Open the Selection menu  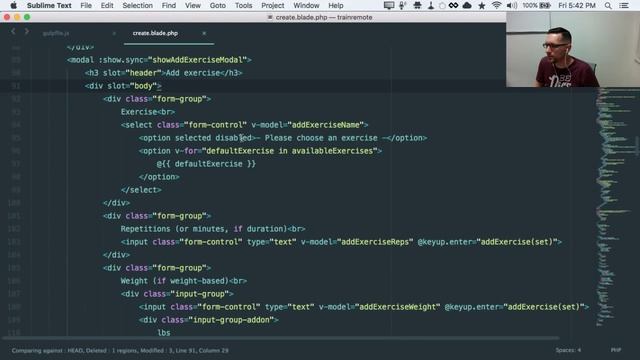[x=138, y=5]
